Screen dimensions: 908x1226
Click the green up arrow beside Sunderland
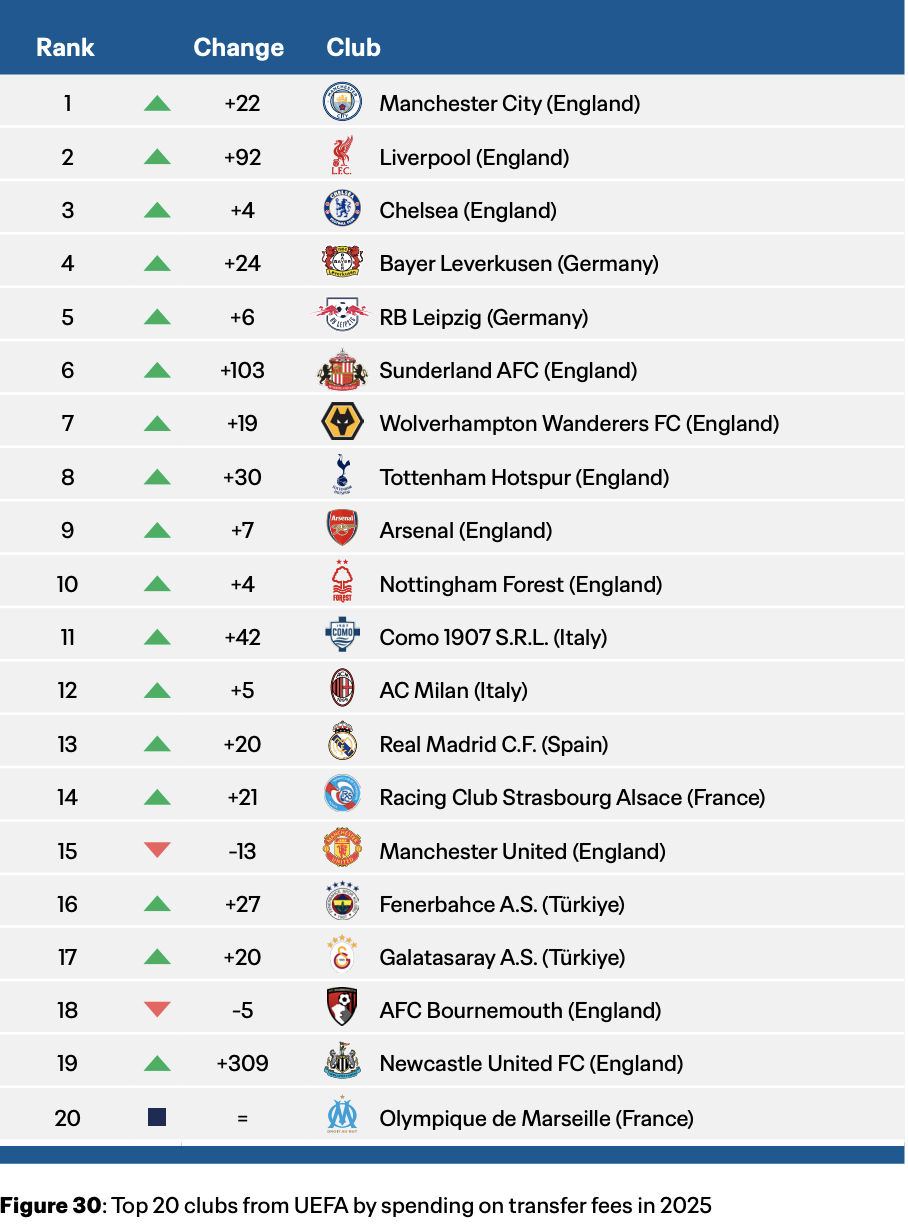tap(157, 370)
